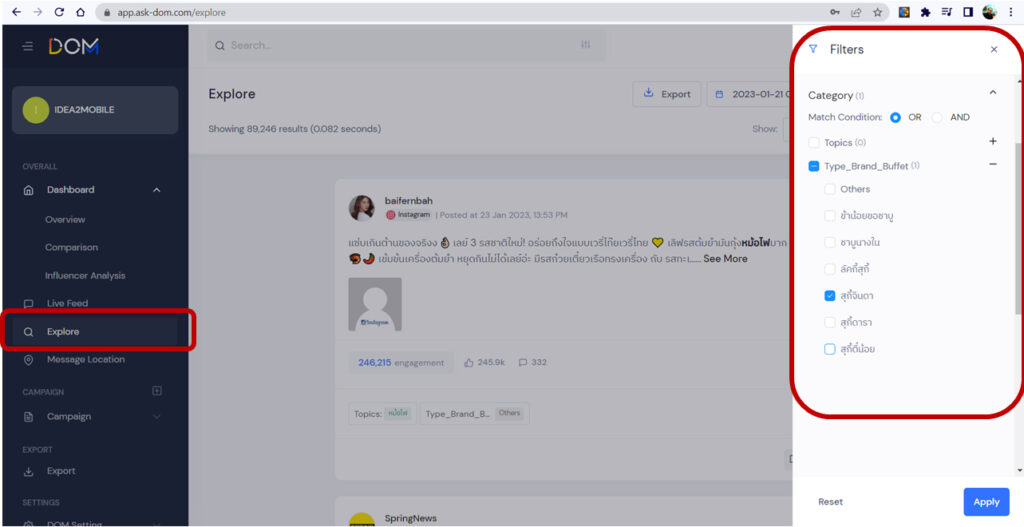Go back in browser history

coord(16,12)
